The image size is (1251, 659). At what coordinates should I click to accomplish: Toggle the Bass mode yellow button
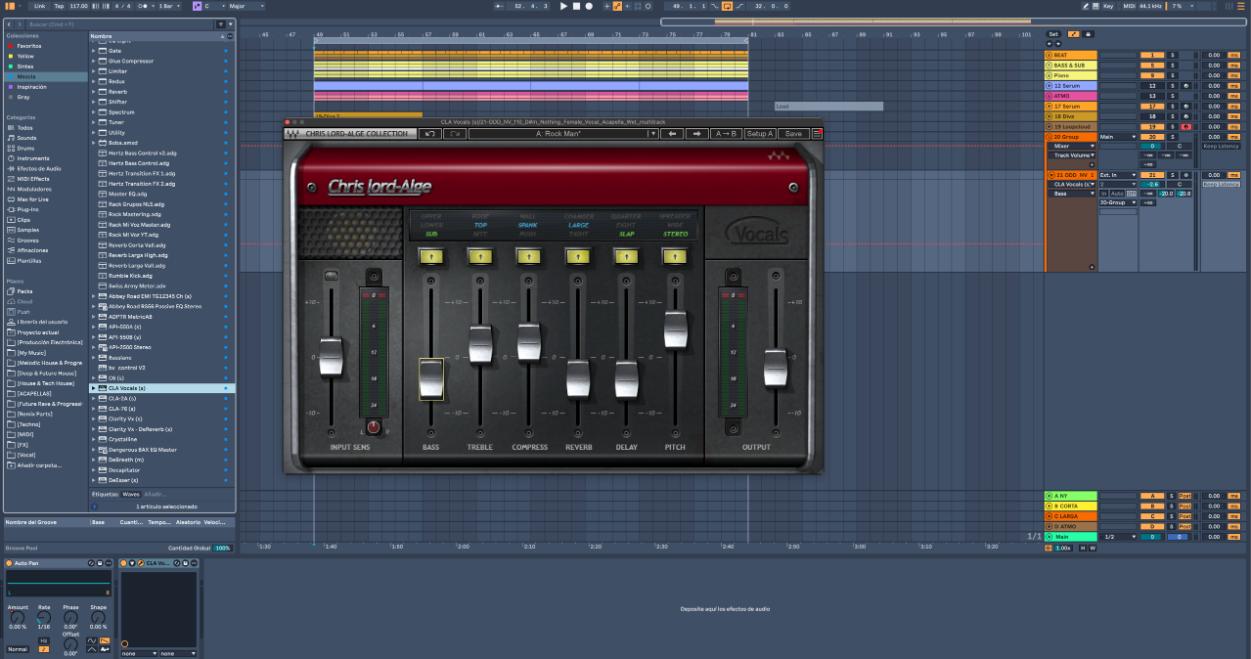(x=431, y=256)
